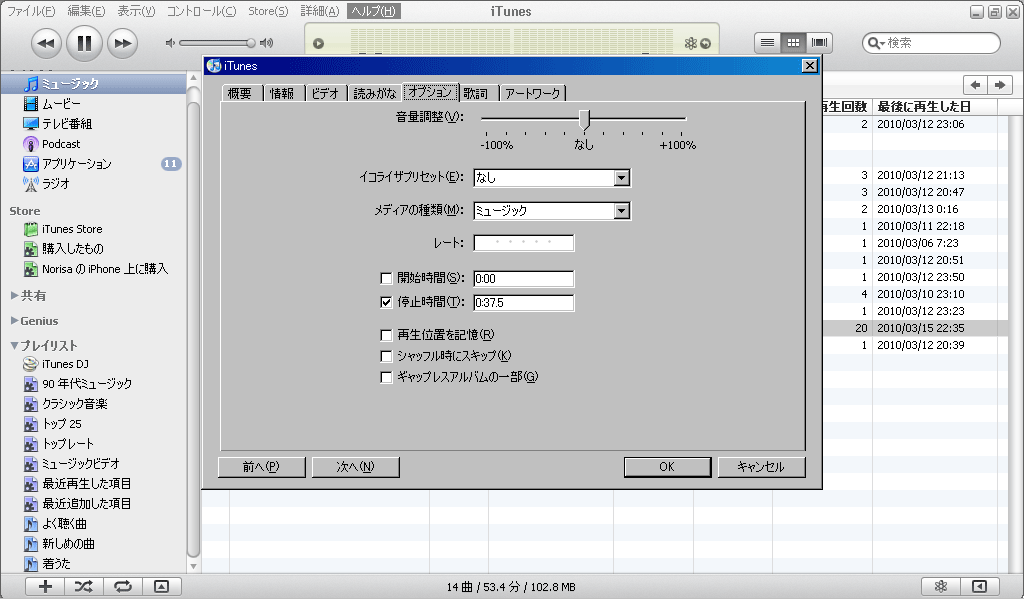Skip to next track with fast-forward button
The image size is (1024, 600).
pyautogui.click(x=122, y=43)
